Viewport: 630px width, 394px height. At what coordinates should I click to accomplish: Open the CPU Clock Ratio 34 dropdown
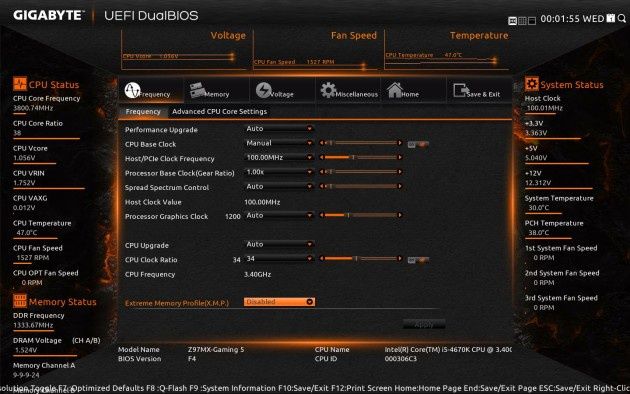tap(279, 259)
